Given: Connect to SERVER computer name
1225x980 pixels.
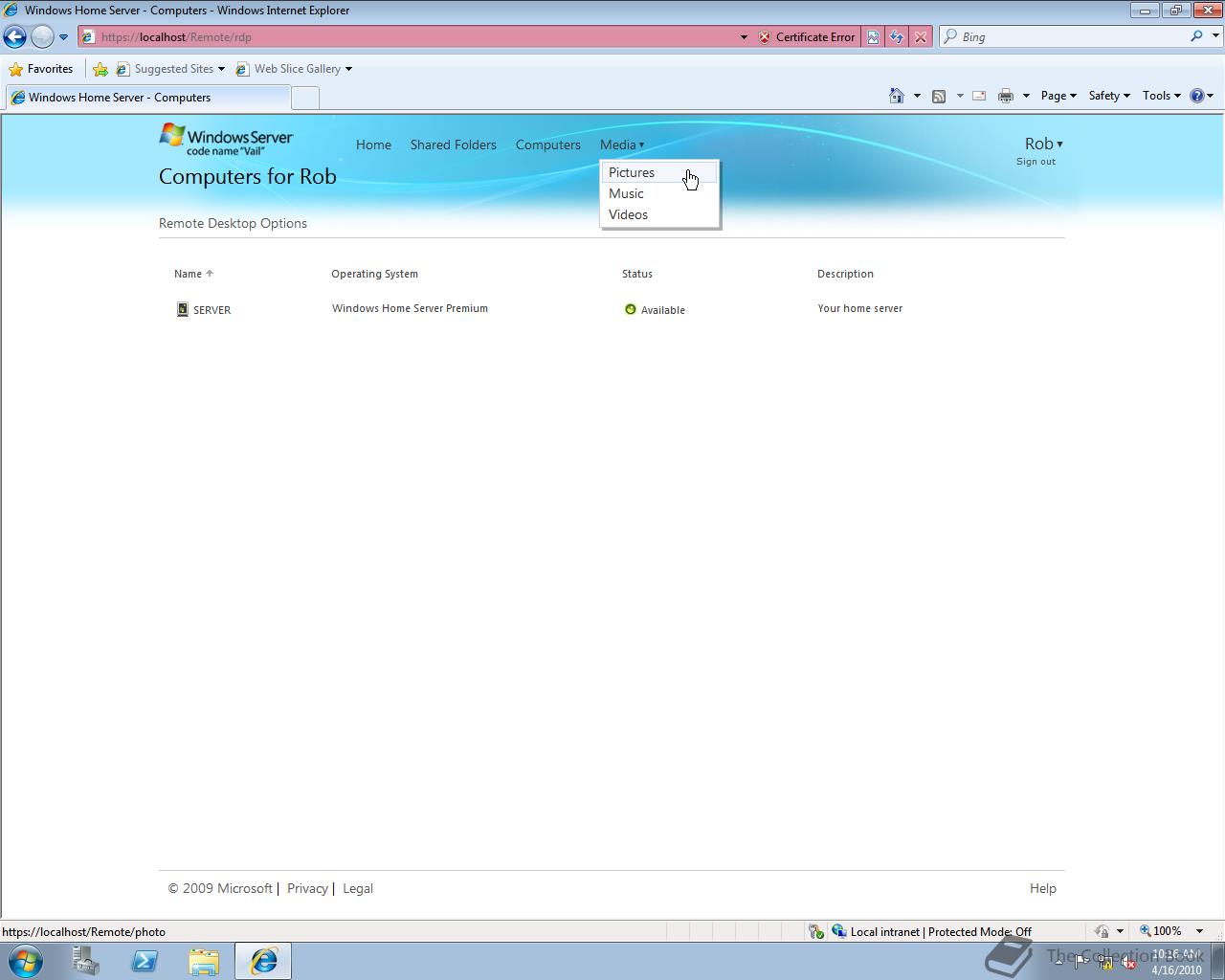Looking at the screenshot, I should (x=212, y=310).
